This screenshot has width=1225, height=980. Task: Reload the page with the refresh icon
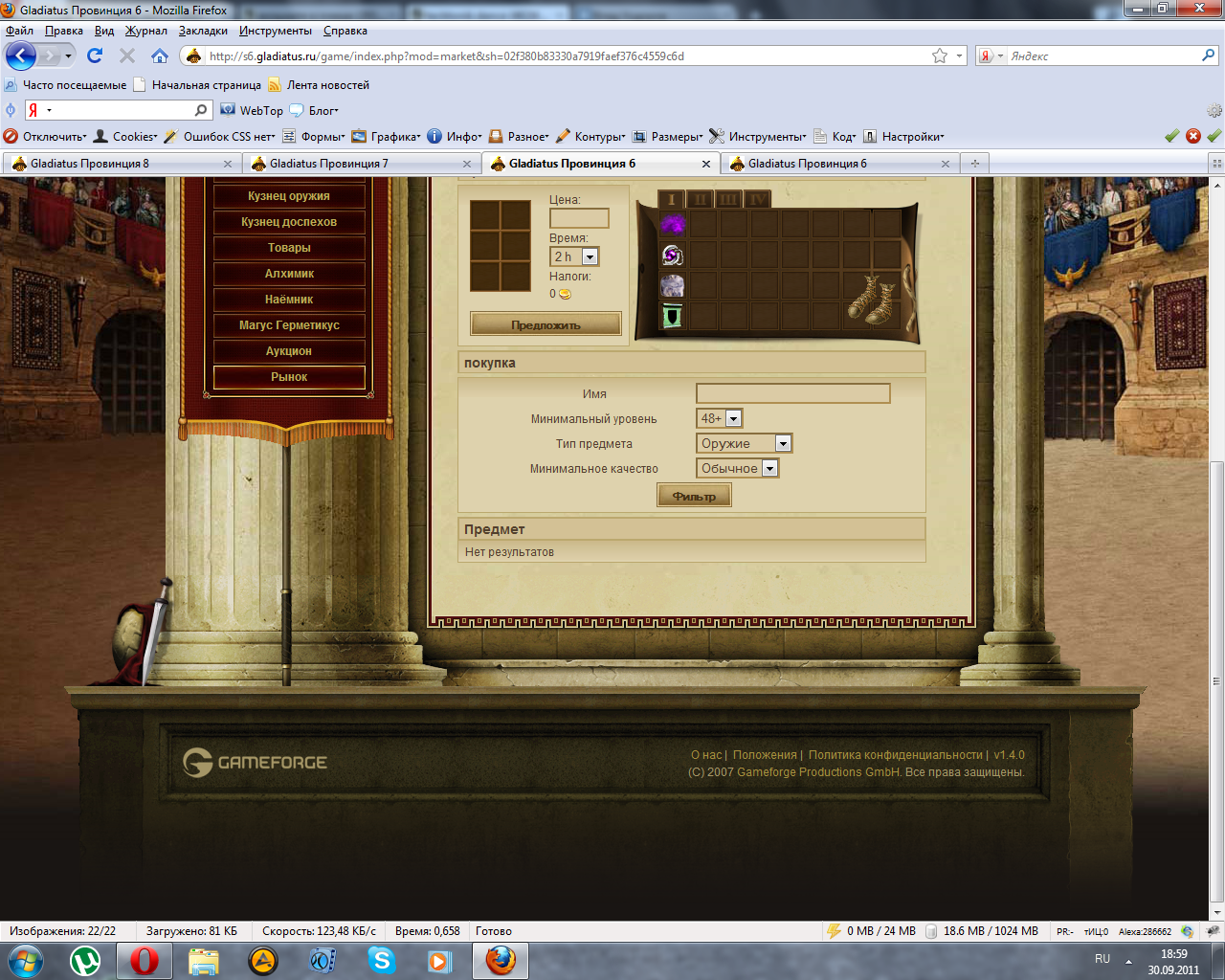(x=95, y=56)
